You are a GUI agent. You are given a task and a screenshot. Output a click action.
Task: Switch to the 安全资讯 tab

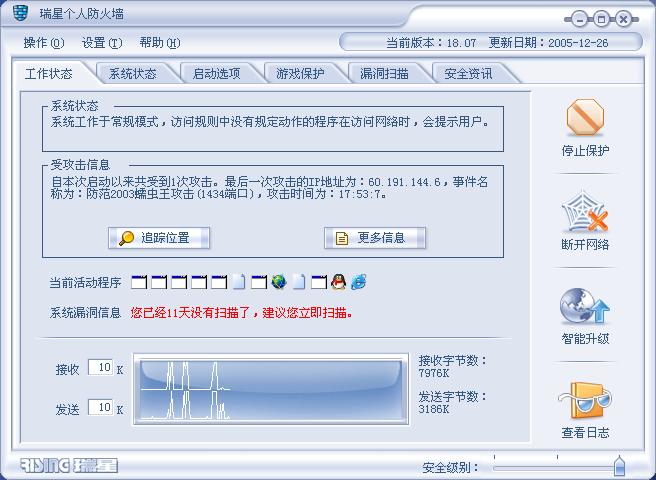pyautogui.click(x=468, y=74)
